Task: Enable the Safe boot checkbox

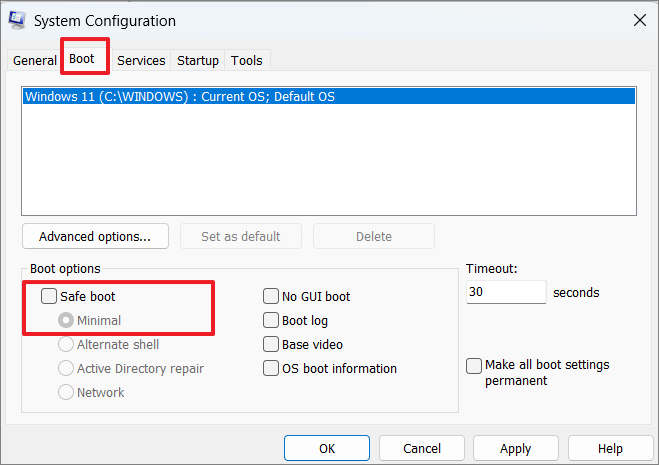Action: point(49,296)
